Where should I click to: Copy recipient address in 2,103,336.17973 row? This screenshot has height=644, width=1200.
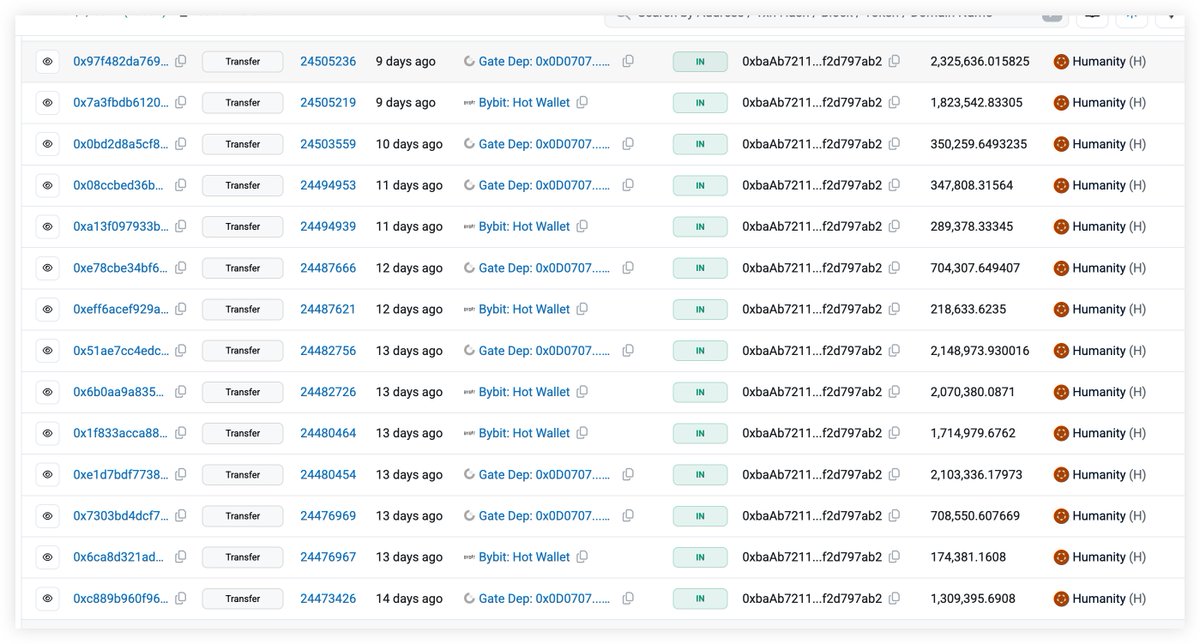point(894,475)
